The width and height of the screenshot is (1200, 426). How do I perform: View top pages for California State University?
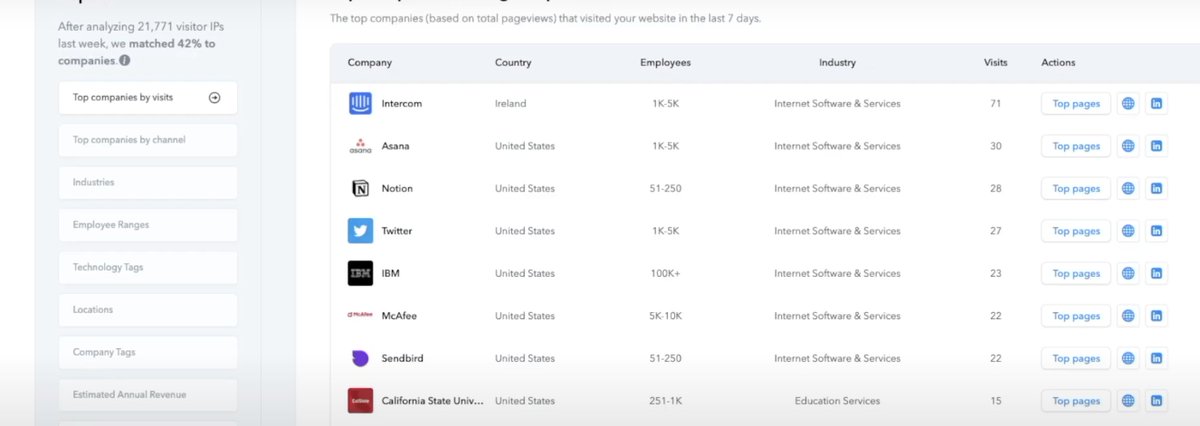1076,401
